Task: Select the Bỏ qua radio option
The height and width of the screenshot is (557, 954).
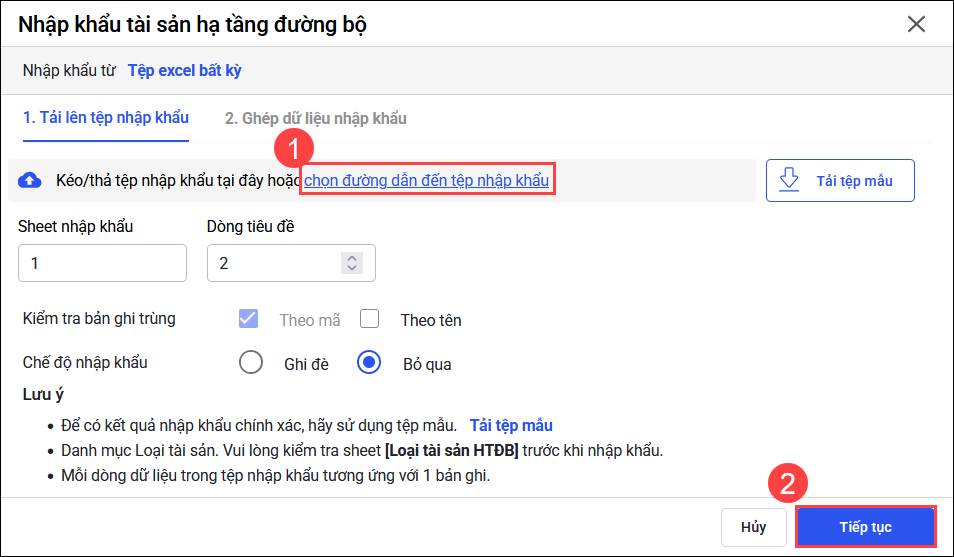Action: pos(369,362)
